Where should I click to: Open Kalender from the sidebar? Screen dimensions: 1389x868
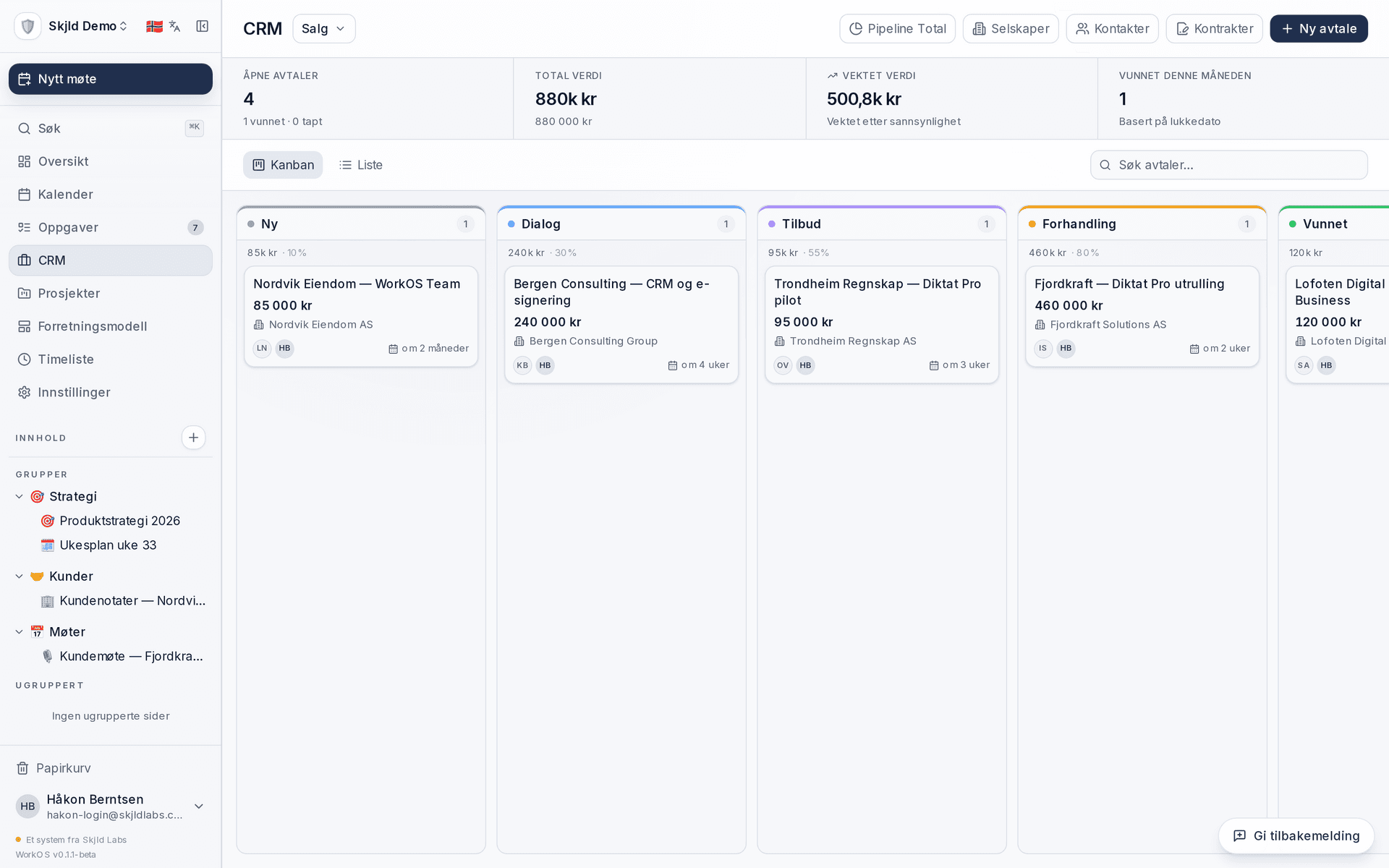(111, 195)
